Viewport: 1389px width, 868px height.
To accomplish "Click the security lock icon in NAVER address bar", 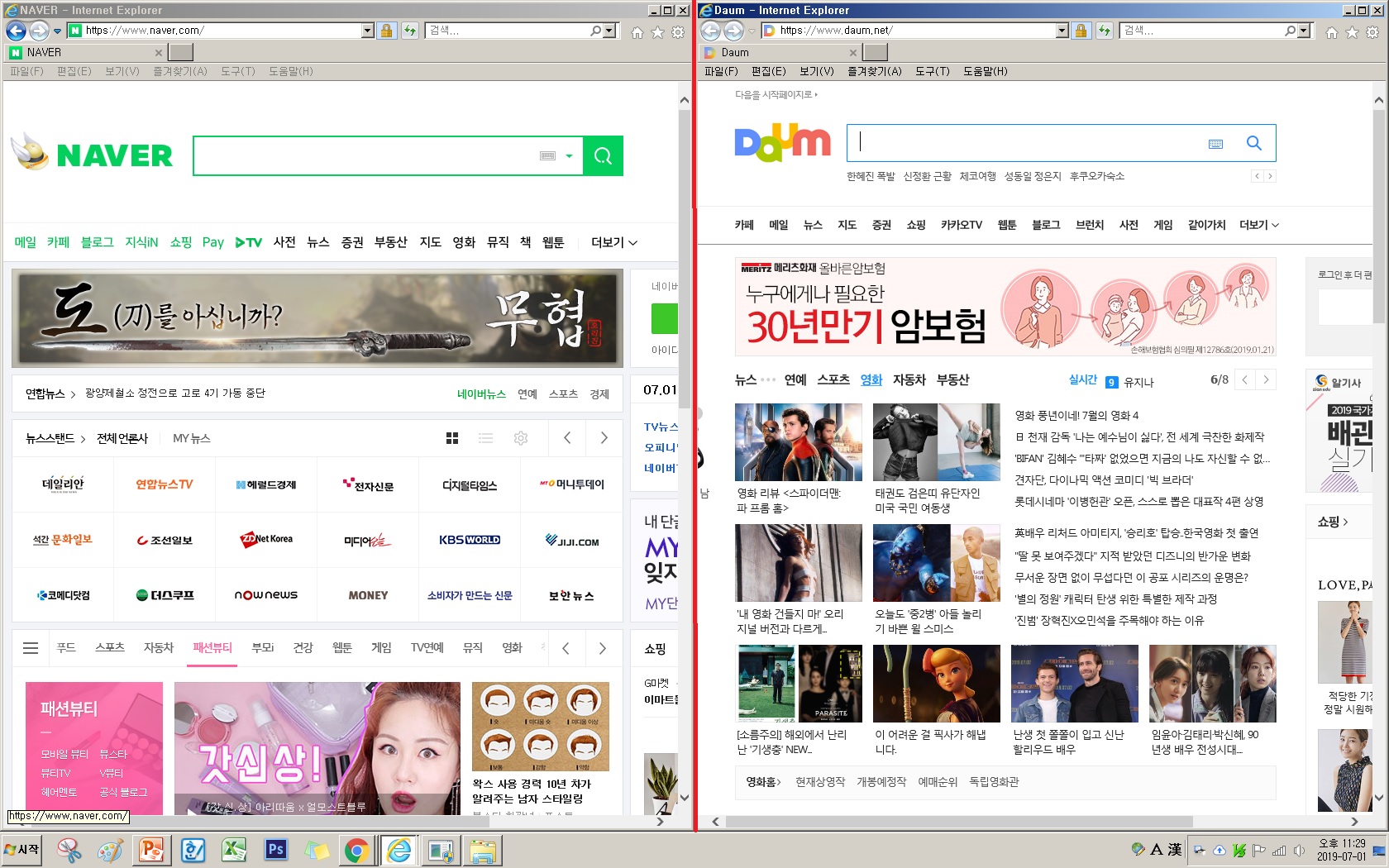I will [386, 31].
